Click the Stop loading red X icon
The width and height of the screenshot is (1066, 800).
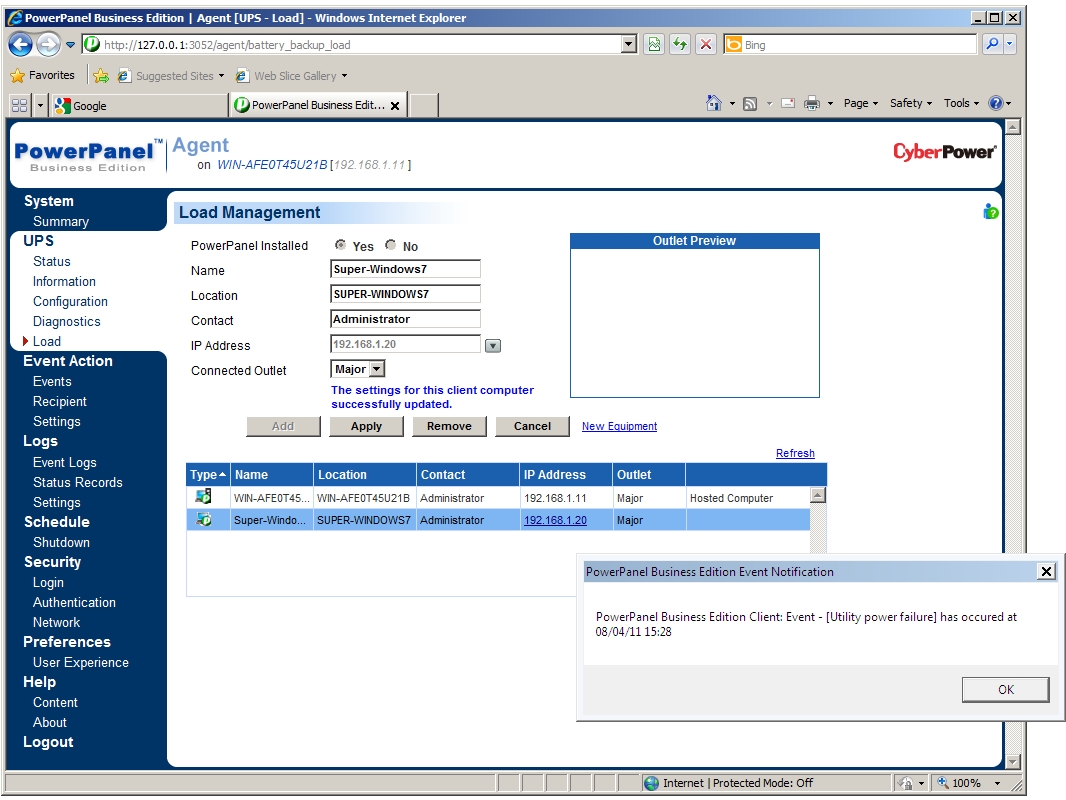point(706,45)
